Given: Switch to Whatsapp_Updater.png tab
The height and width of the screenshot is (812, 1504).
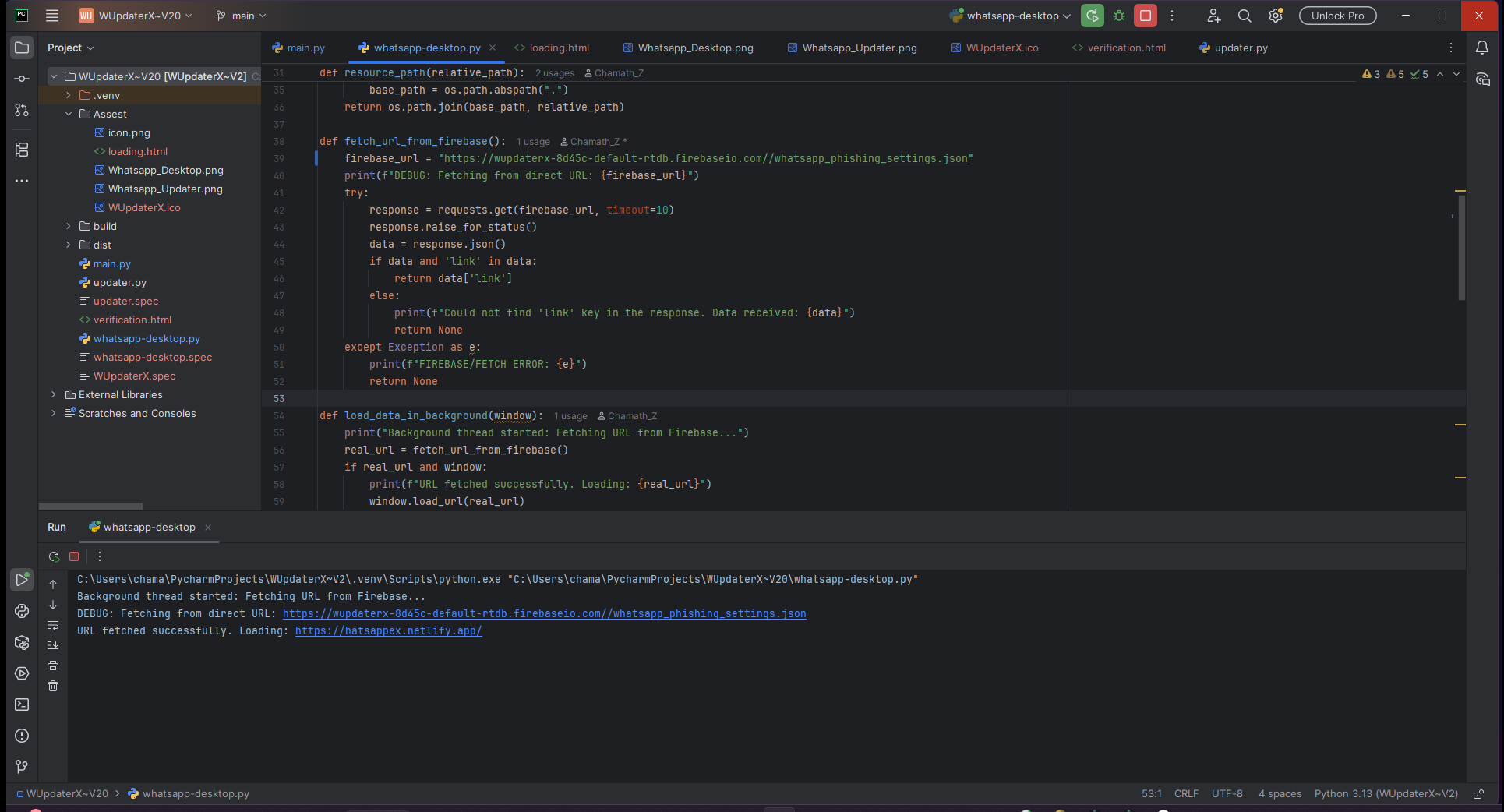Looking at the screenshot, I should tap(853, 48).
